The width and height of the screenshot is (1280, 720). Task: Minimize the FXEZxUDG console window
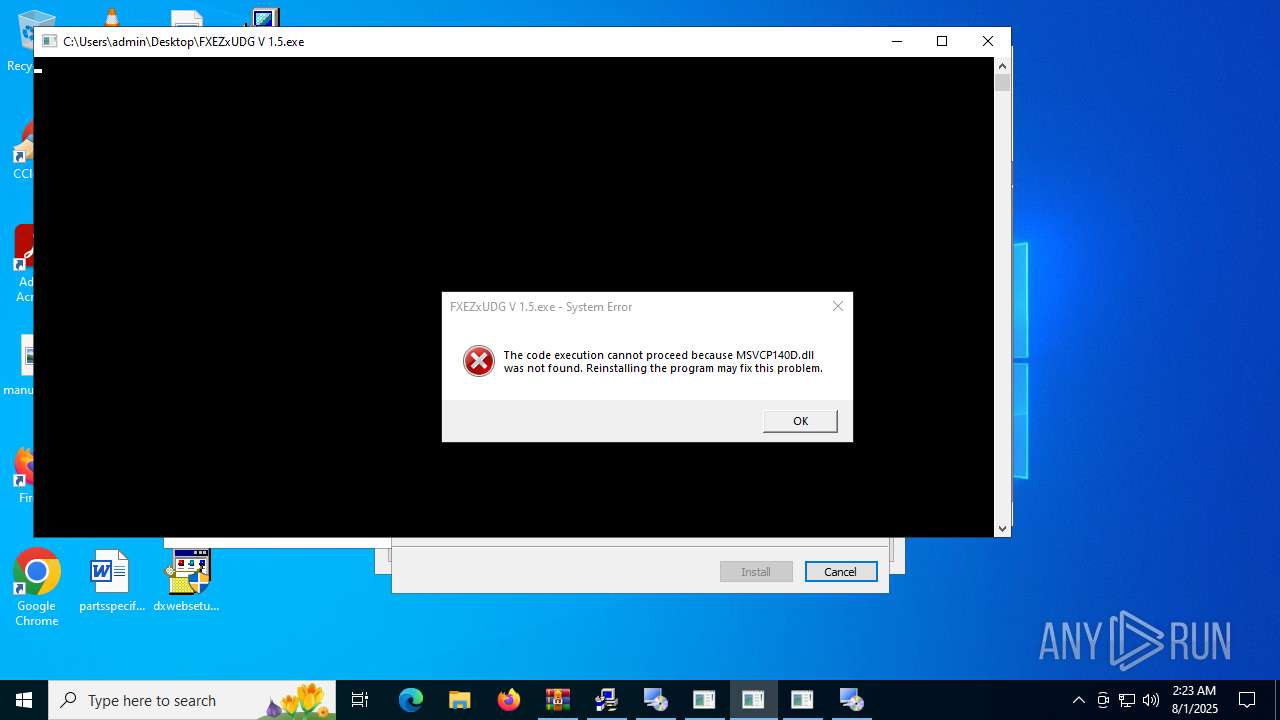pos(896,41)
